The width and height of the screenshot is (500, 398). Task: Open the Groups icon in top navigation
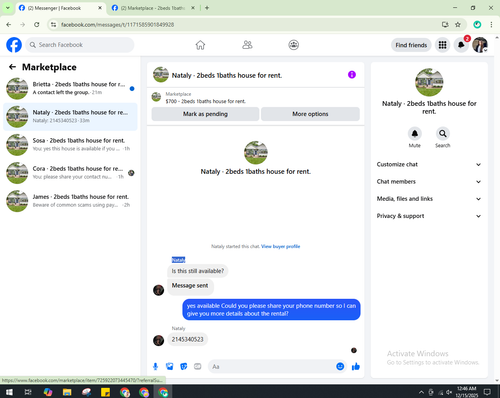(x=293, y=45)
